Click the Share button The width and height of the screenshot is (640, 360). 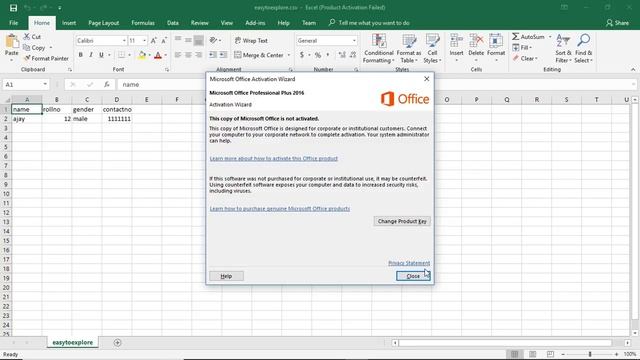click(x=617, y=23)
